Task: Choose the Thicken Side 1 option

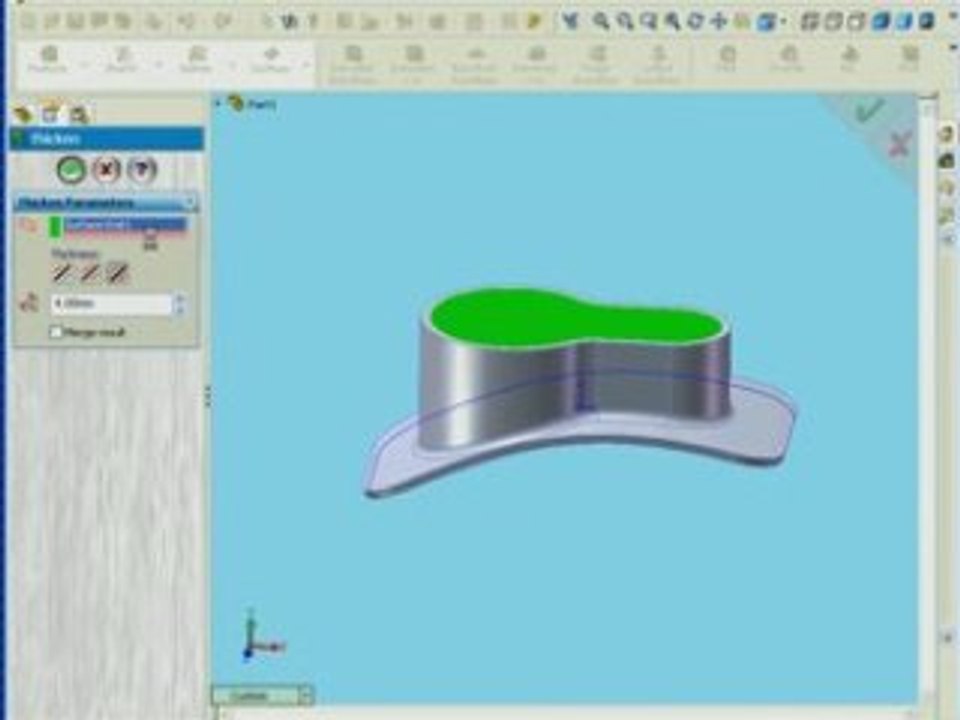Action: coord(61,273)
